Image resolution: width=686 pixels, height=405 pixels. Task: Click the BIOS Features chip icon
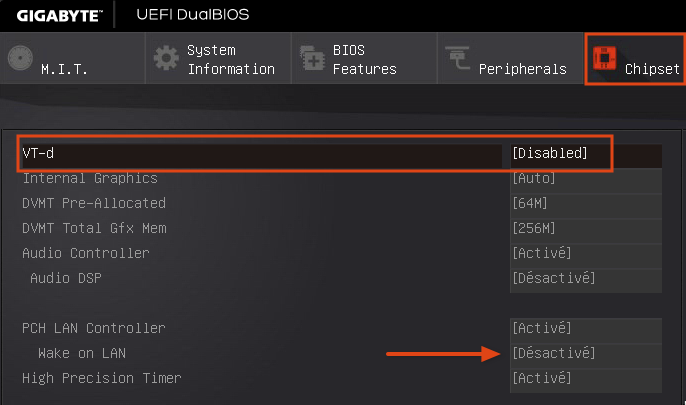[x=312, y=58]
